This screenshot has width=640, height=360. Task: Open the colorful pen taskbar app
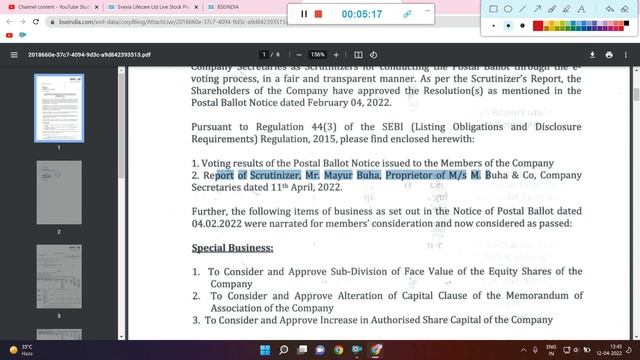[x=376, y=350]
